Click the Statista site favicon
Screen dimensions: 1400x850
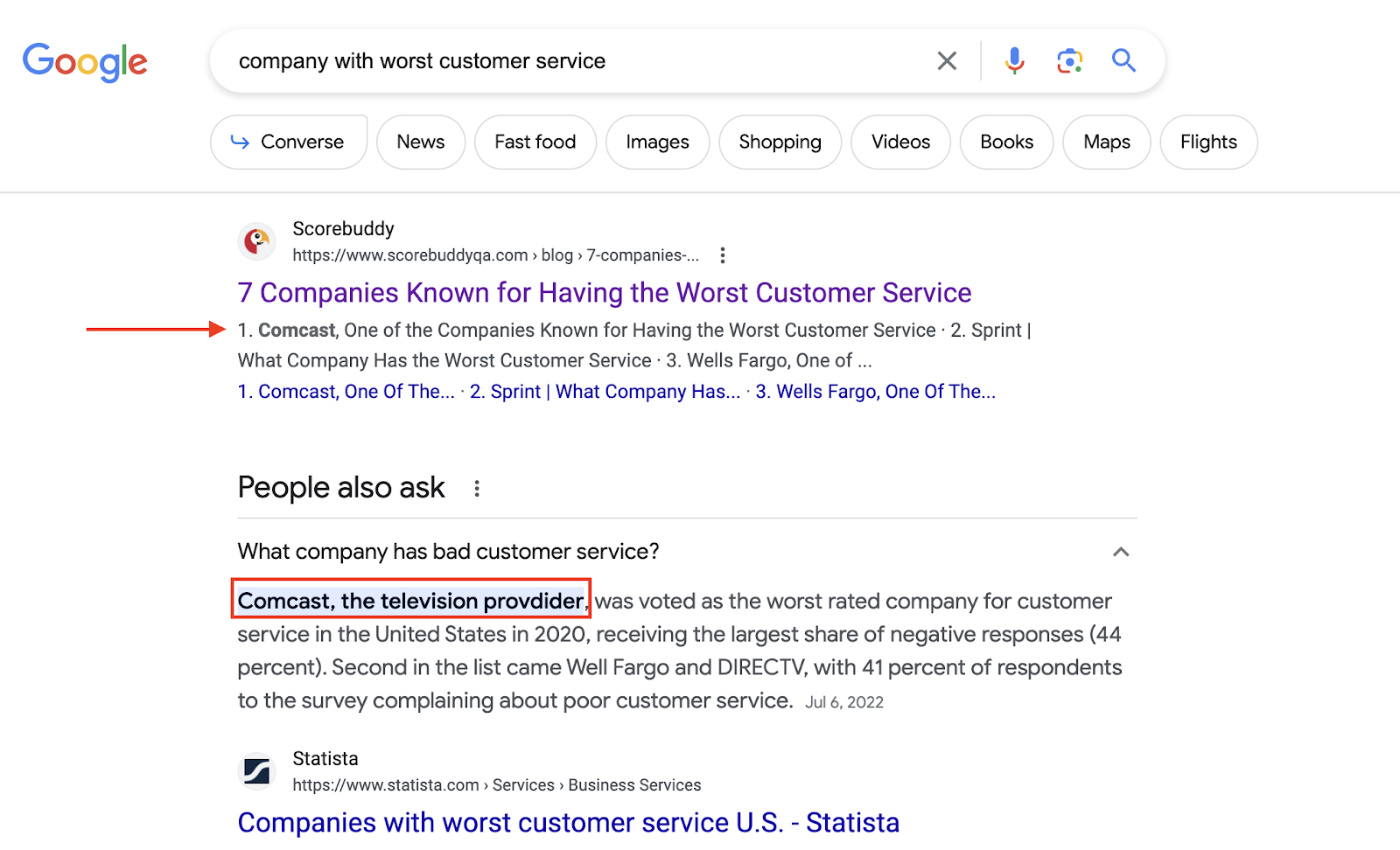click(257, 771)
